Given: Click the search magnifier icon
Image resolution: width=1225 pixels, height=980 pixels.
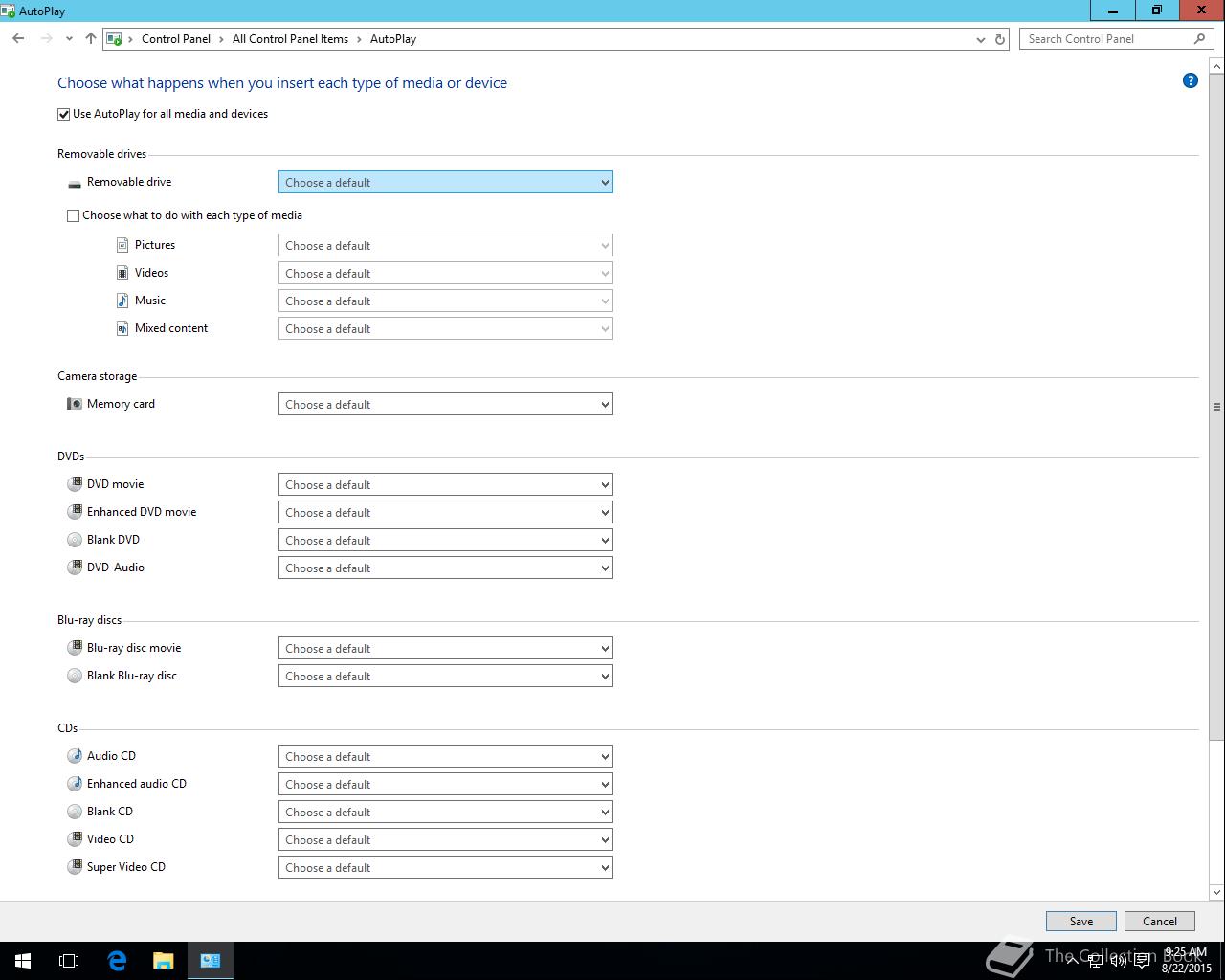Looking at the screenshot, I should point(1199,39).
